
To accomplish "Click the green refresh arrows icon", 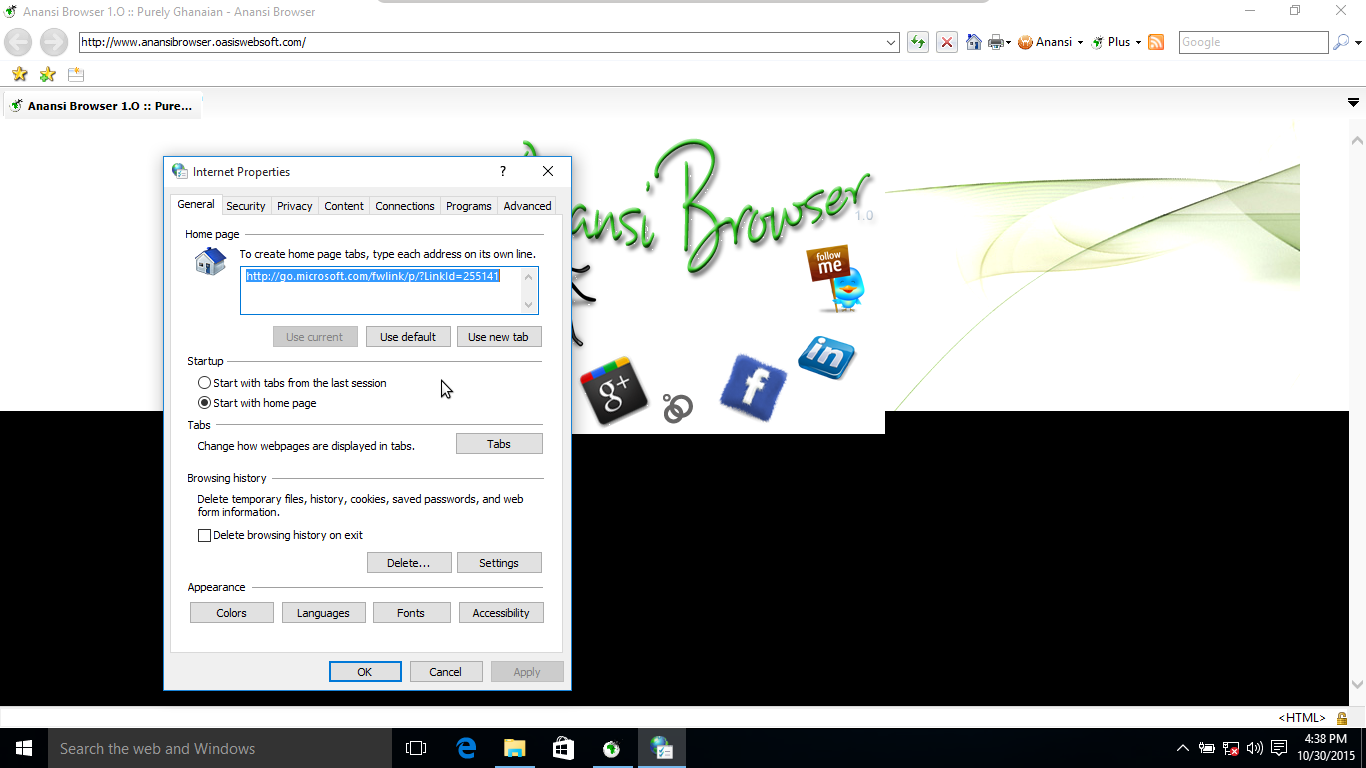I will pyautogui.click(x=917, y=42).
